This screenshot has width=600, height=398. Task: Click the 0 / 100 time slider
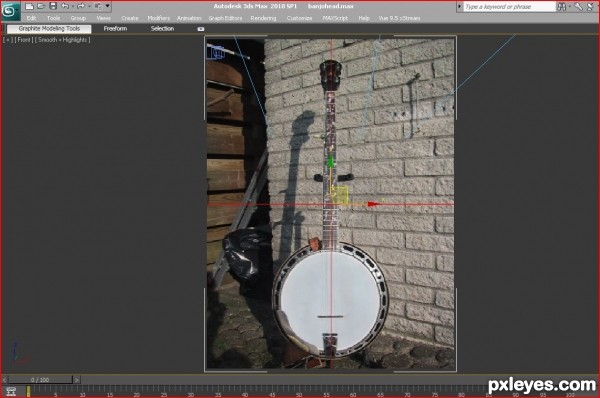point(40,380)
